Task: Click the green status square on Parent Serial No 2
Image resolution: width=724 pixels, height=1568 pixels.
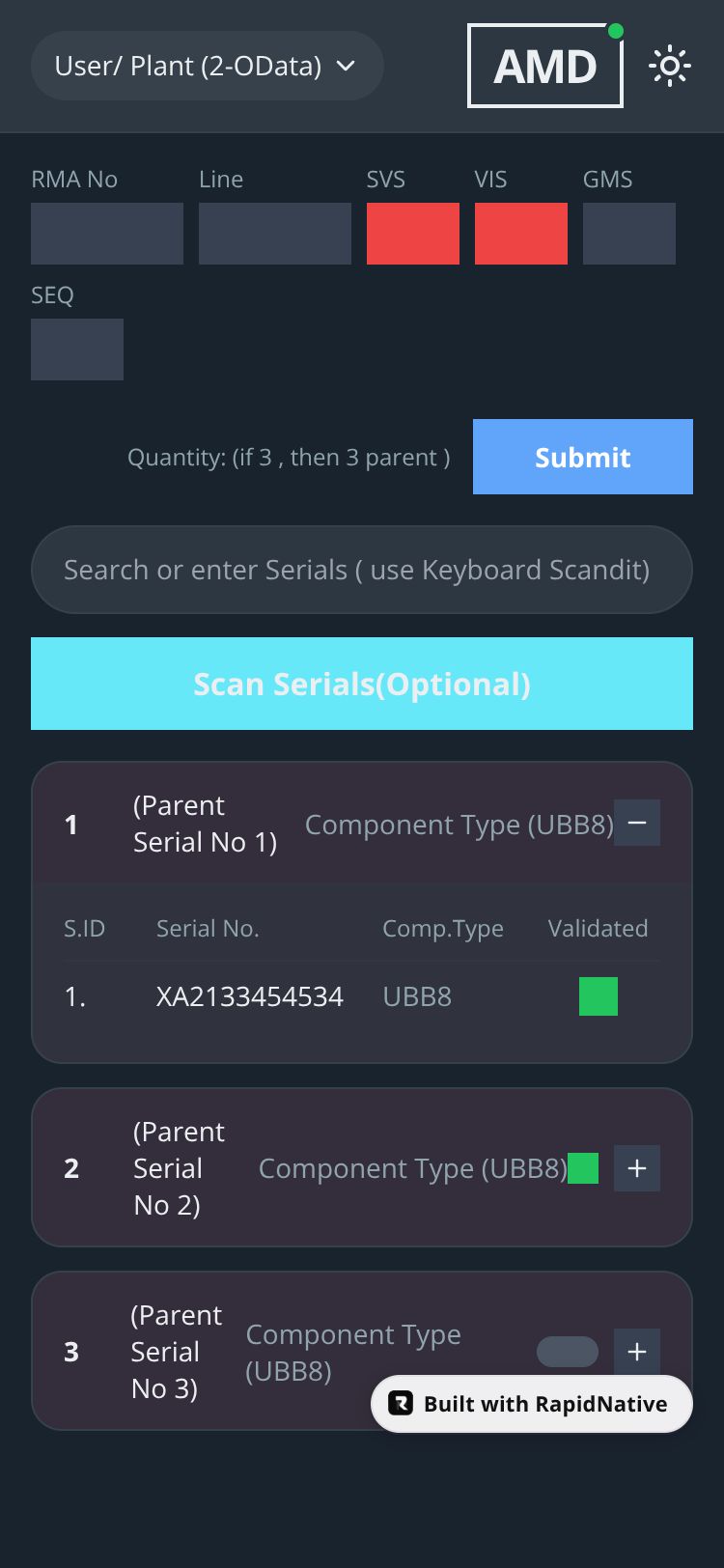Action: click(x=583, y=1168)
